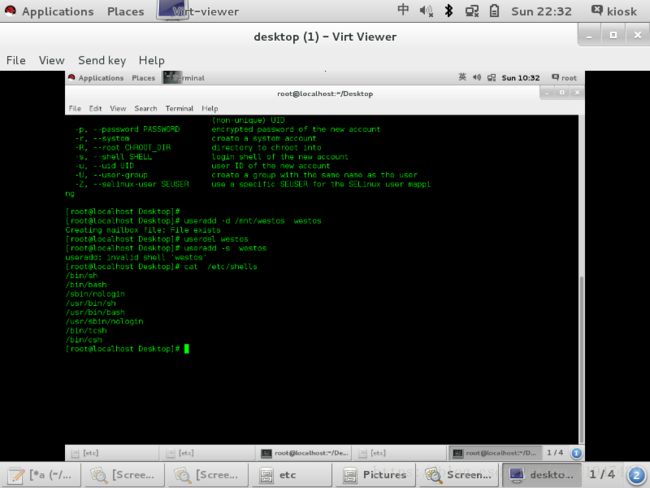Screen dimensions: 650x488
Task: Click the host notification badge showing 2
Action: pos(636,475)
